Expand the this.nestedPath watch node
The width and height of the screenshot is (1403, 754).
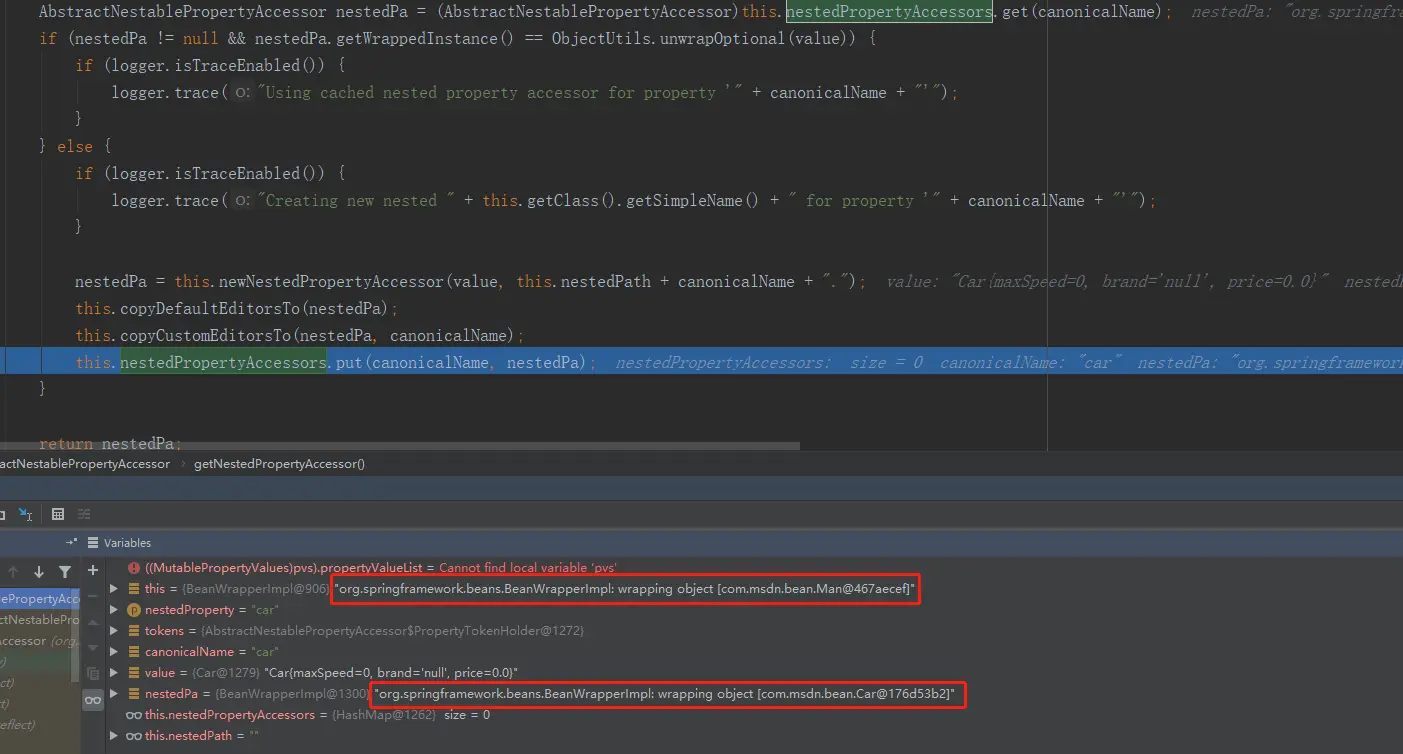(x=114, y=736)
